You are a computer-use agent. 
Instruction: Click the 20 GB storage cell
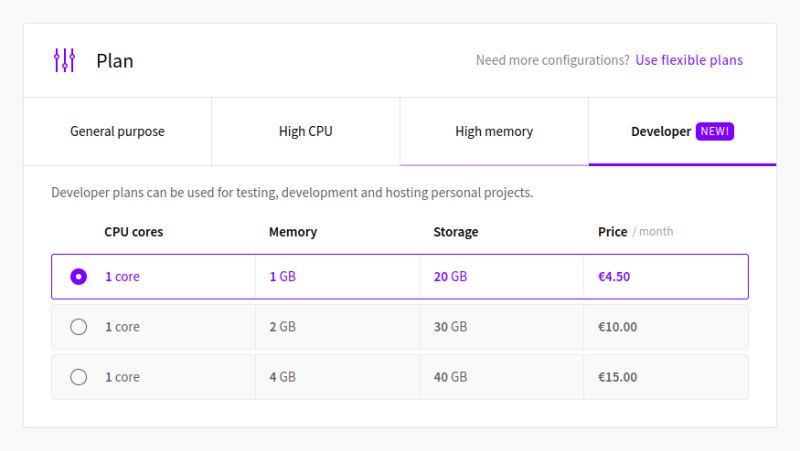450,277
